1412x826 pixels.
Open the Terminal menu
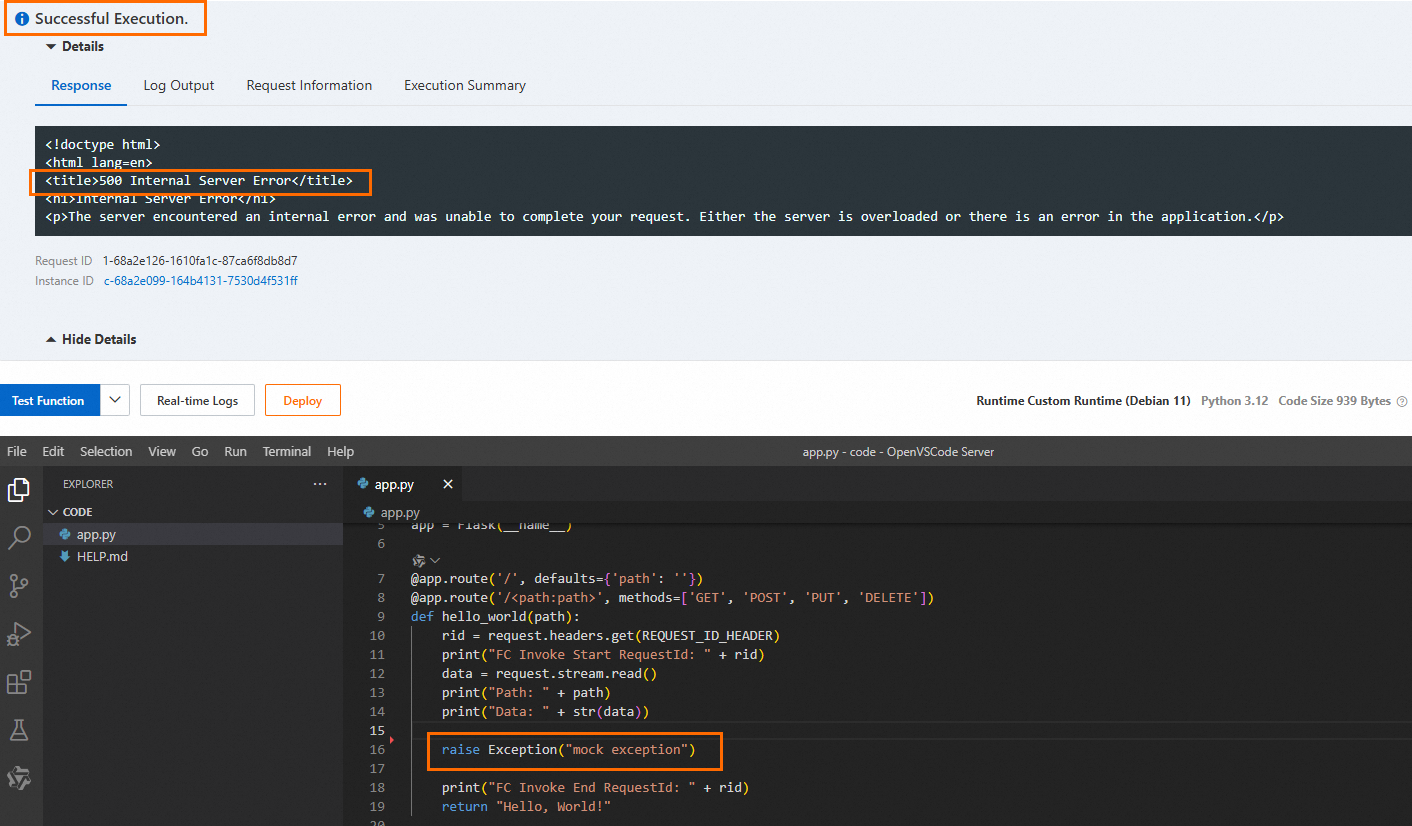click(287, 452)
